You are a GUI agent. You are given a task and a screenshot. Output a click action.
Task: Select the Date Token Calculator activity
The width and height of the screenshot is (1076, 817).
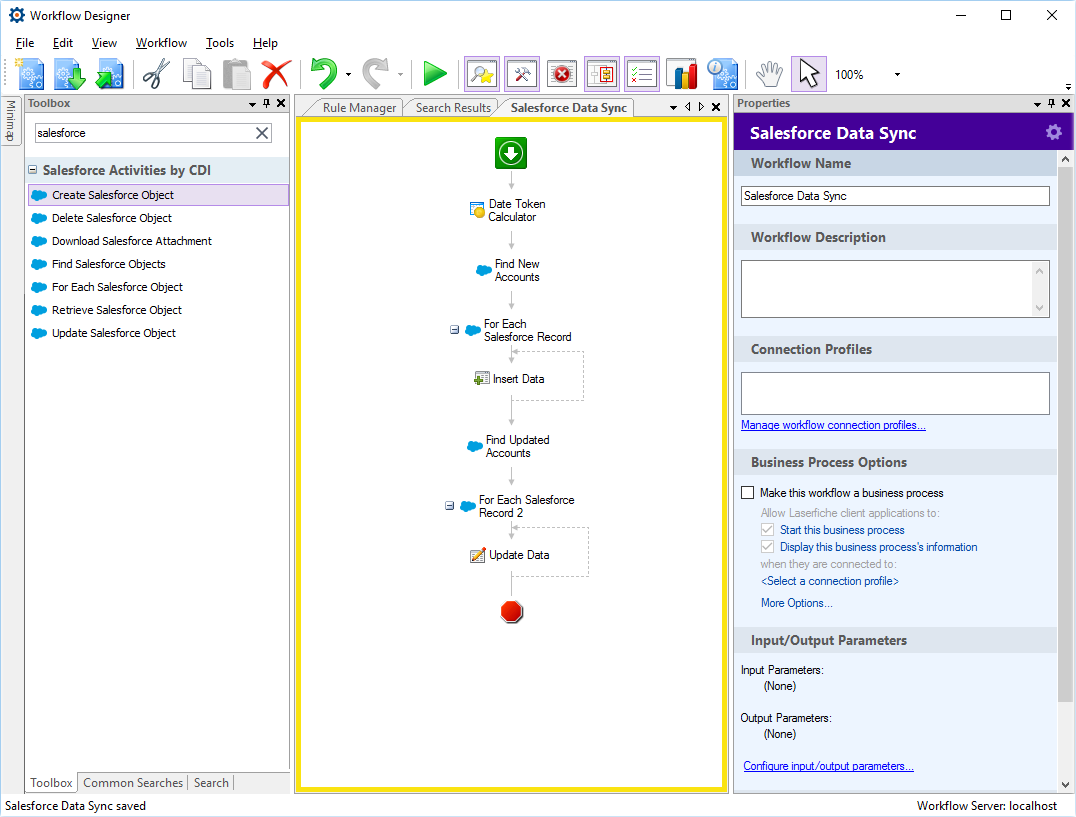(508, 211)
